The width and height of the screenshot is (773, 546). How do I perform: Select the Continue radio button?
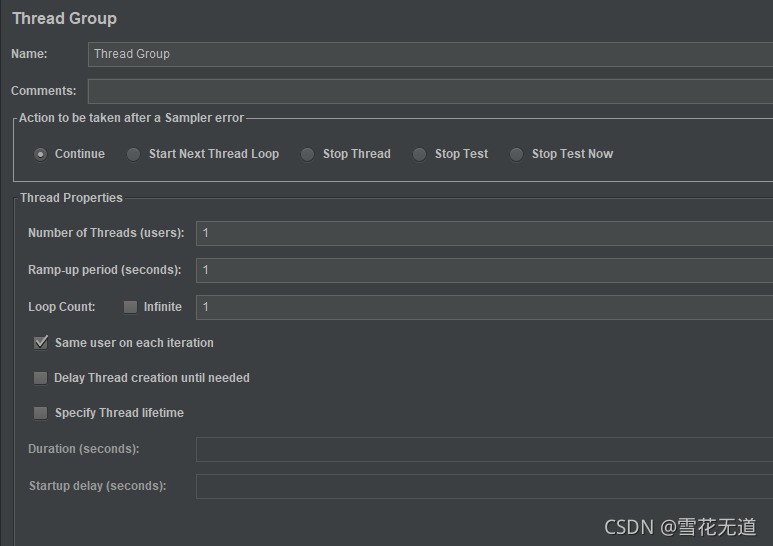pyautogui.click(x=40, y=154)
